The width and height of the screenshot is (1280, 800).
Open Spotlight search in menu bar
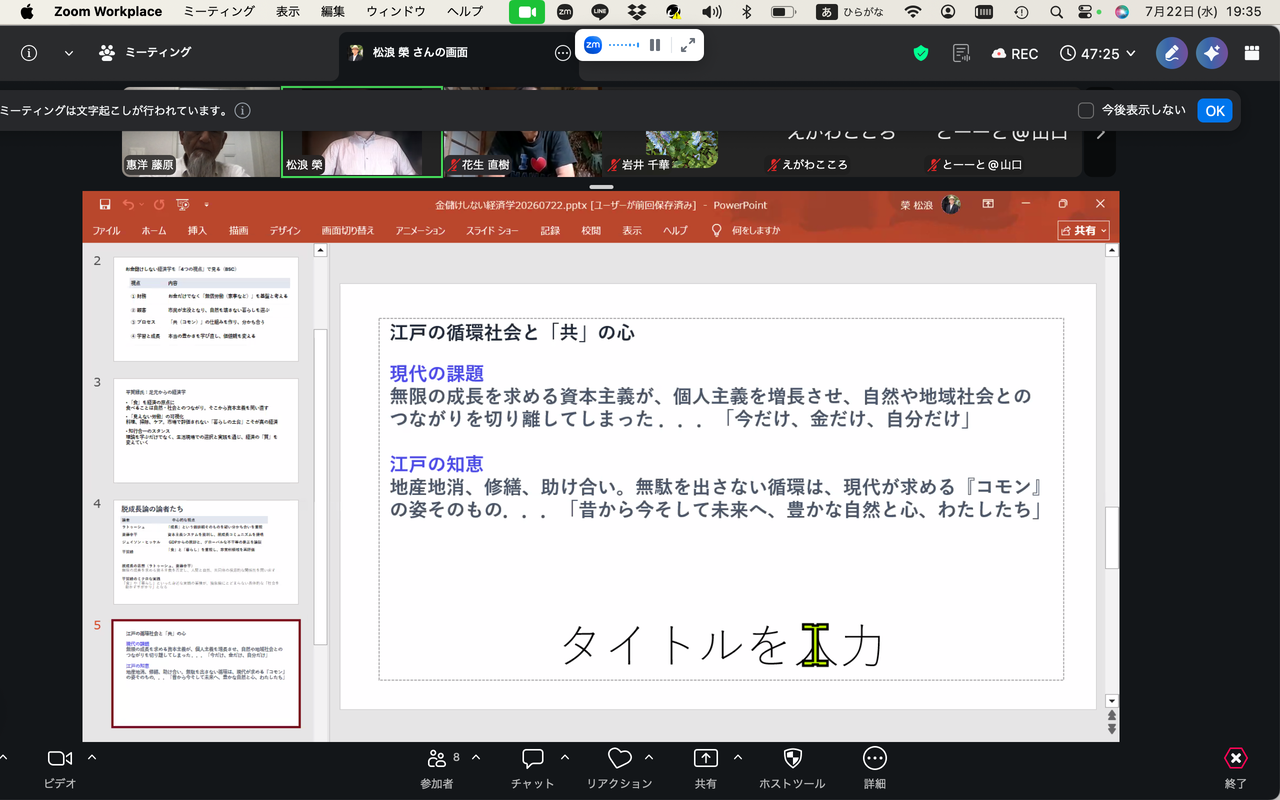(x=1058, y=12)
